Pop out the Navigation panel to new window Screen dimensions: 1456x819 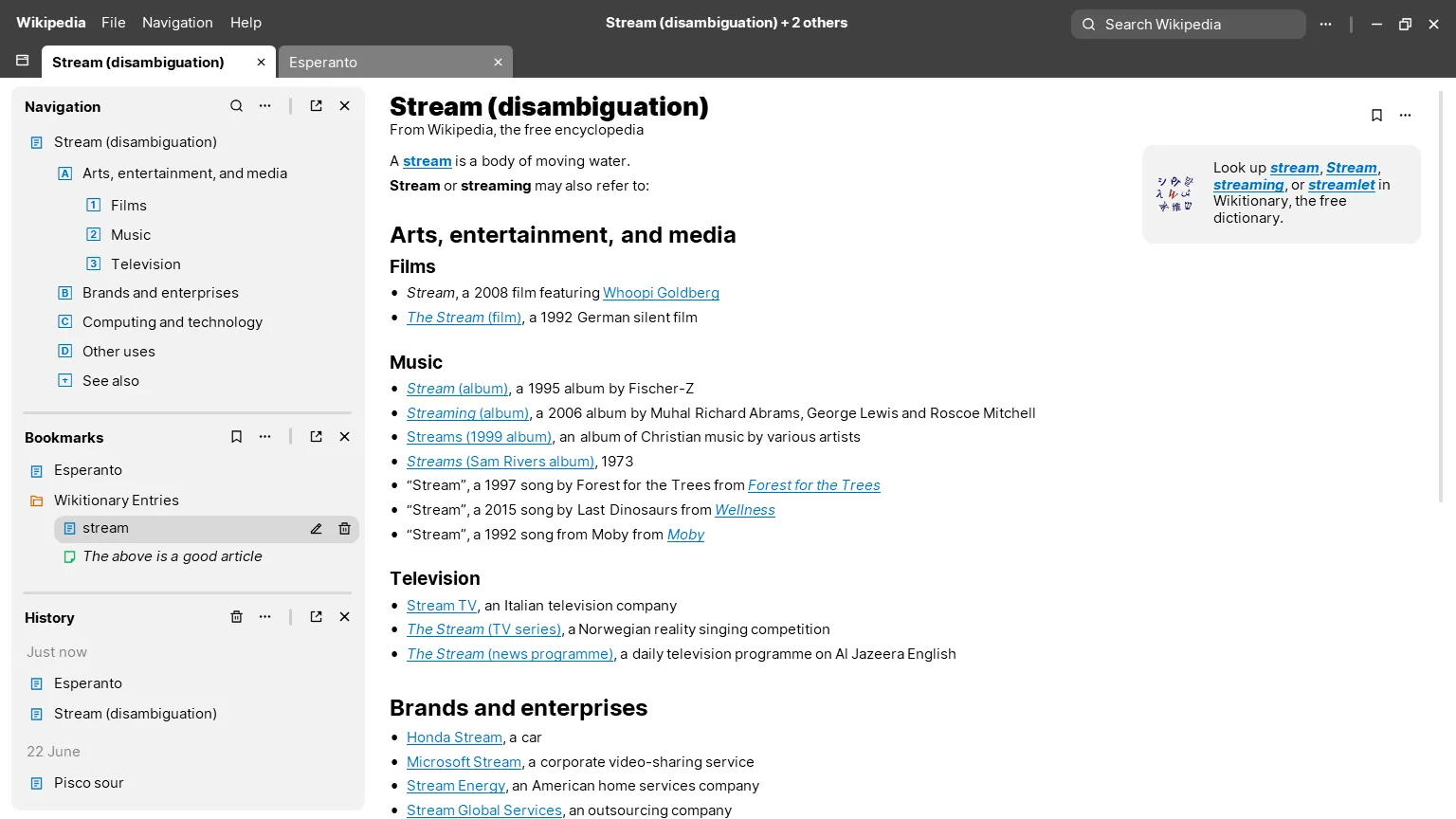(x=316, y=105)
